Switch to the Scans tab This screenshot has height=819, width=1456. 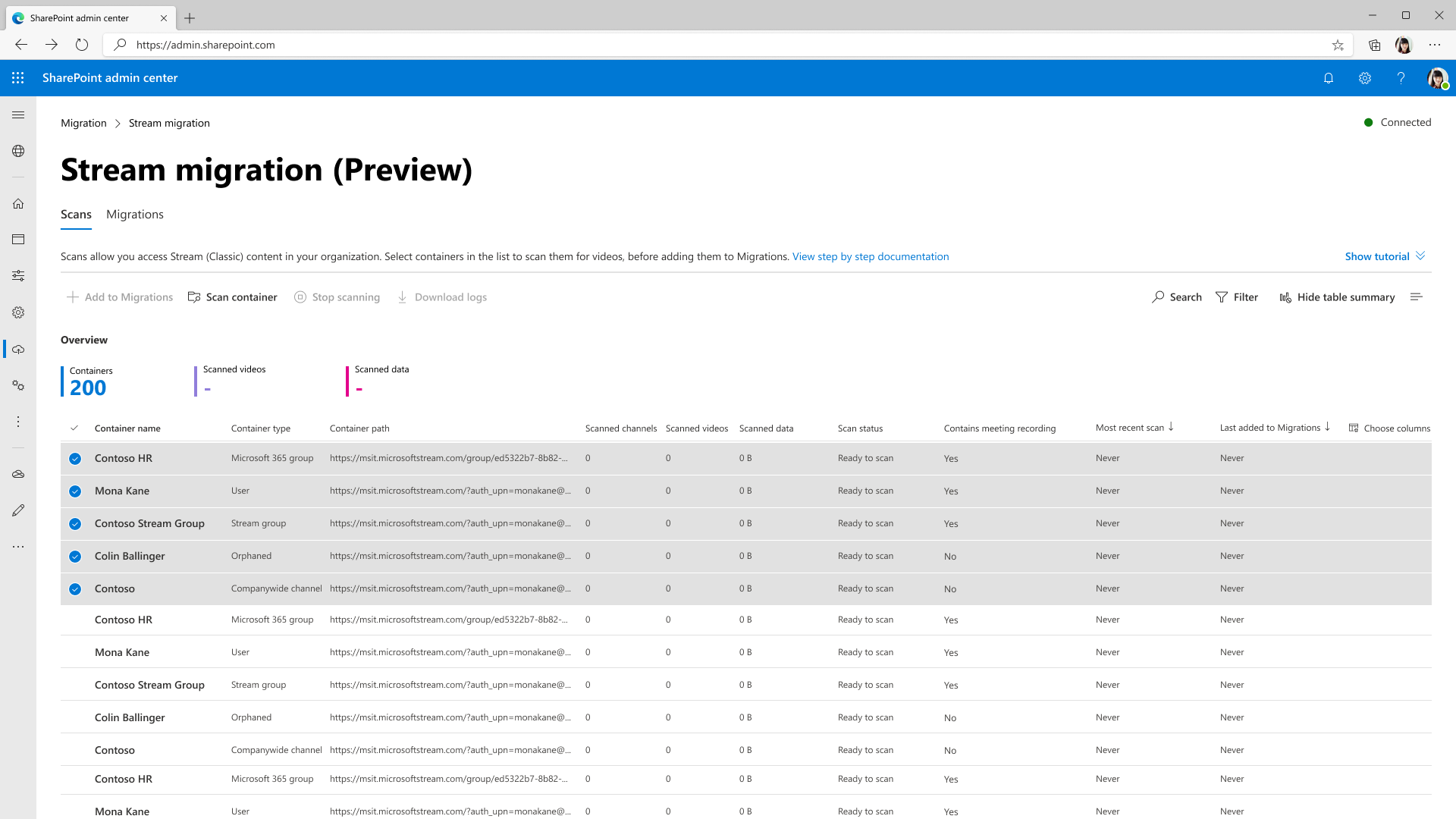pos(76,214)
